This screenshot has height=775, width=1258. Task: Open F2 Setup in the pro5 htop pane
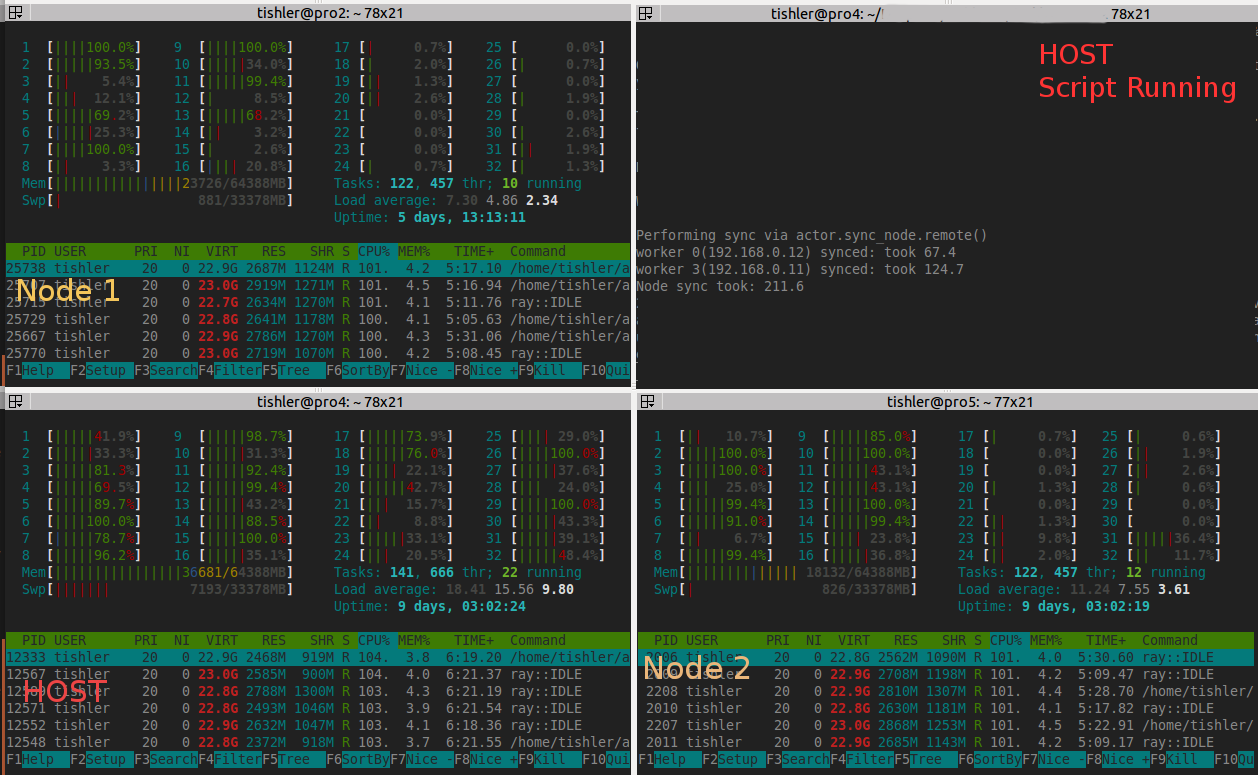(734, 759)
